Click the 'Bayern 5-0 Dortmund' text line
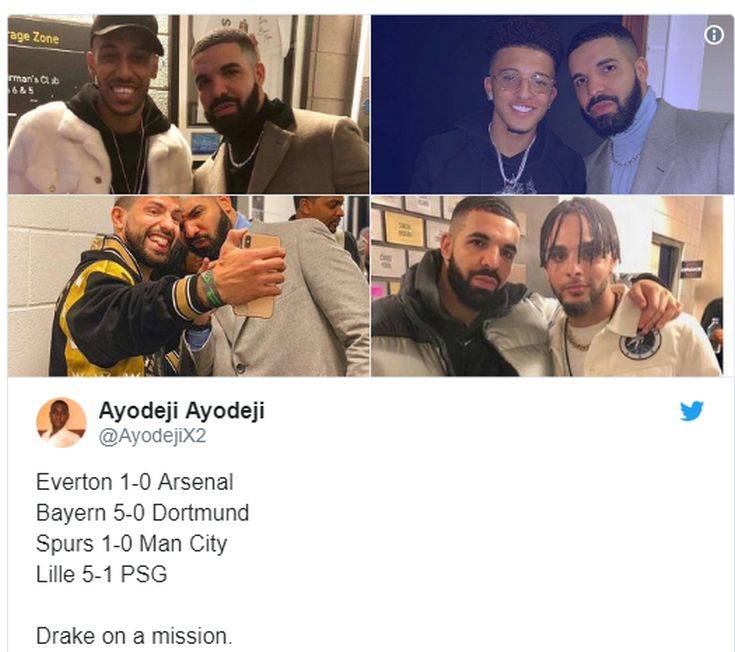This screenshot has height=652, width=735. point(142,513)
